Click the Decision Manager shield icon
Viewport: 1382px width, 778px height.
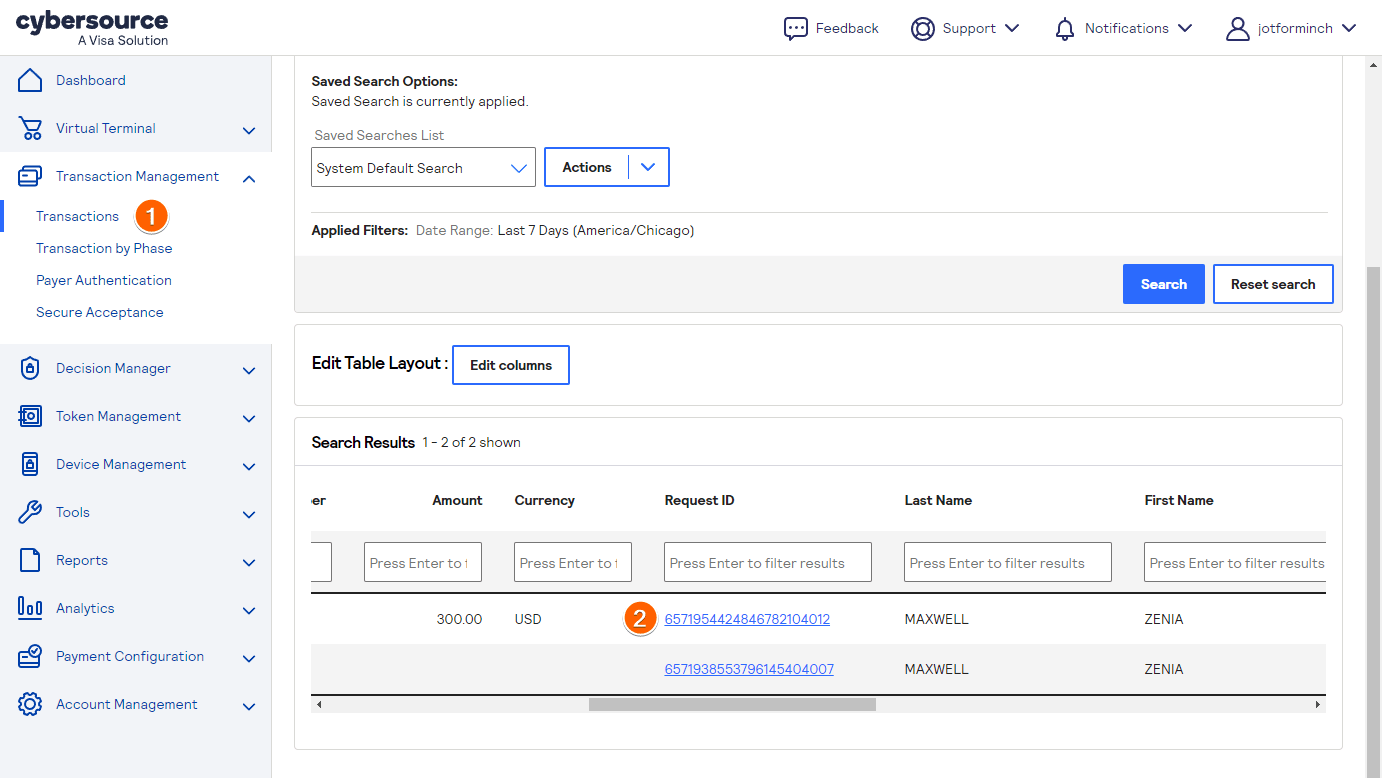30,368
